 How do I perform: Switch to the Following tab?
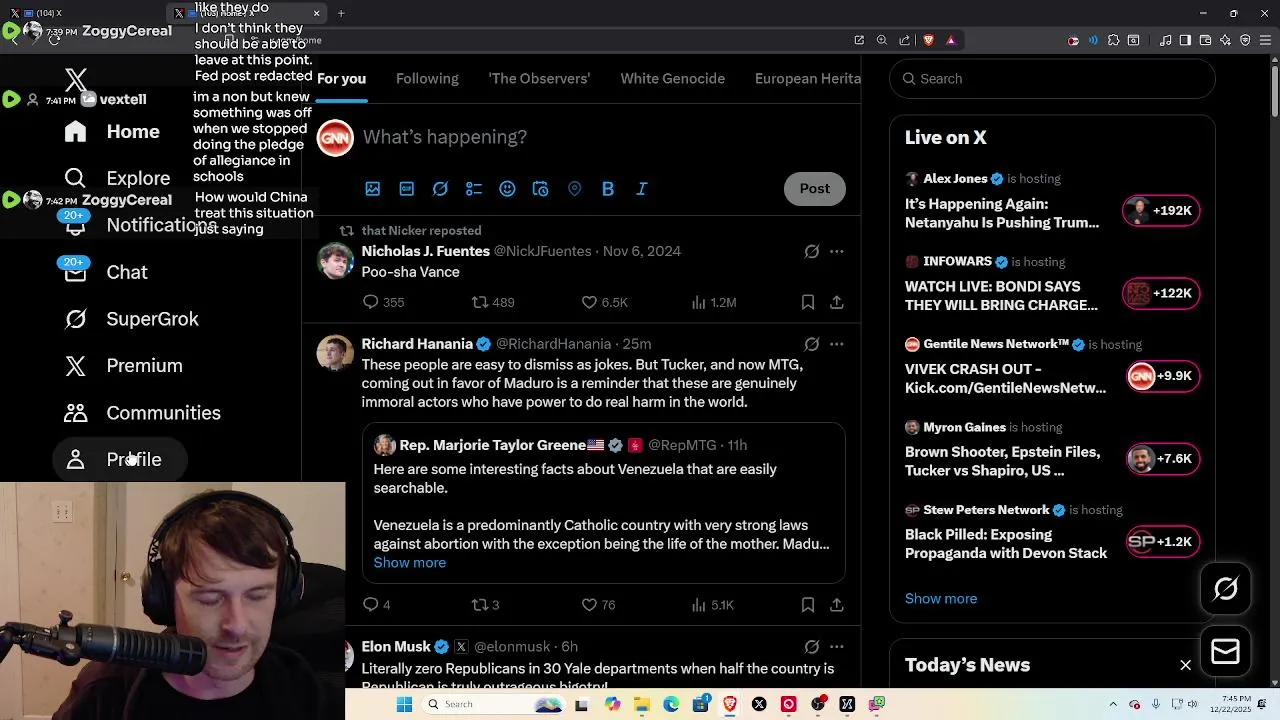427,79
